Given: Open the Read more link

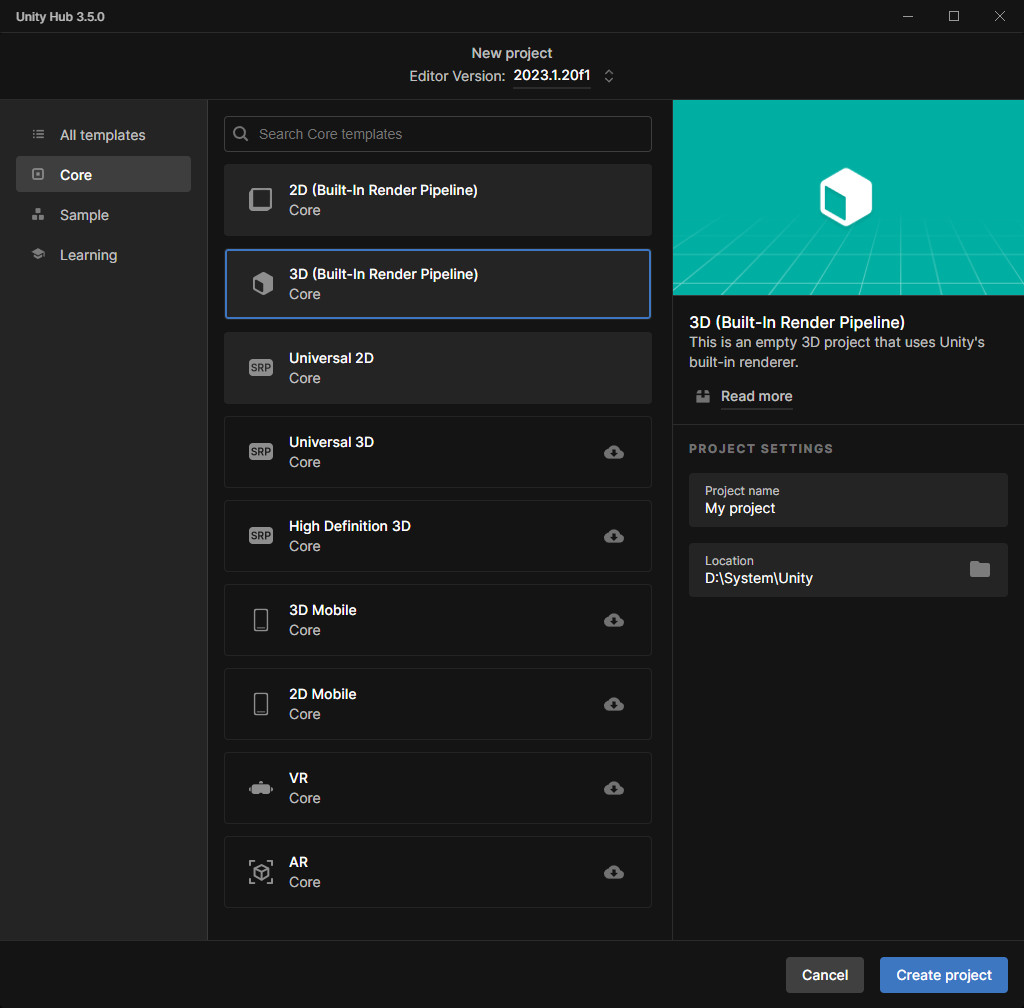Looking at the screenshot, I should [x=756, y=396].
